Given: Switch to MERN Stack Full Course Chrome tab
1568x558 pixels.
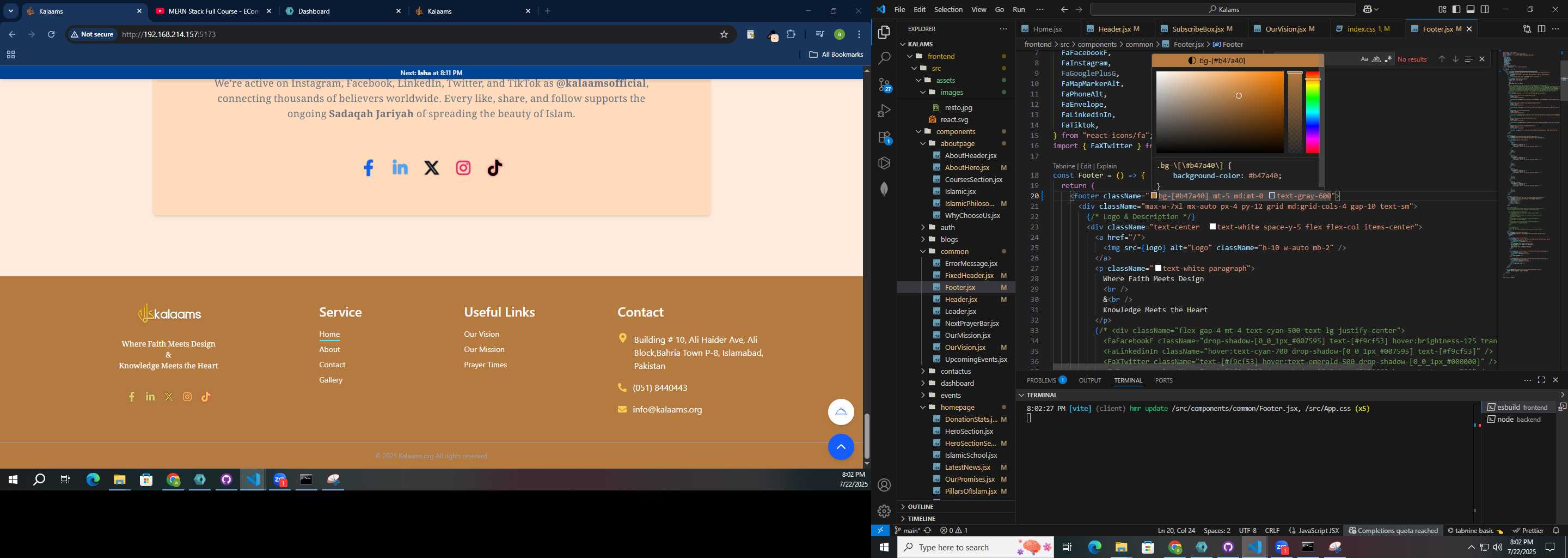Looking at the screenshot, I should point(213,11).
